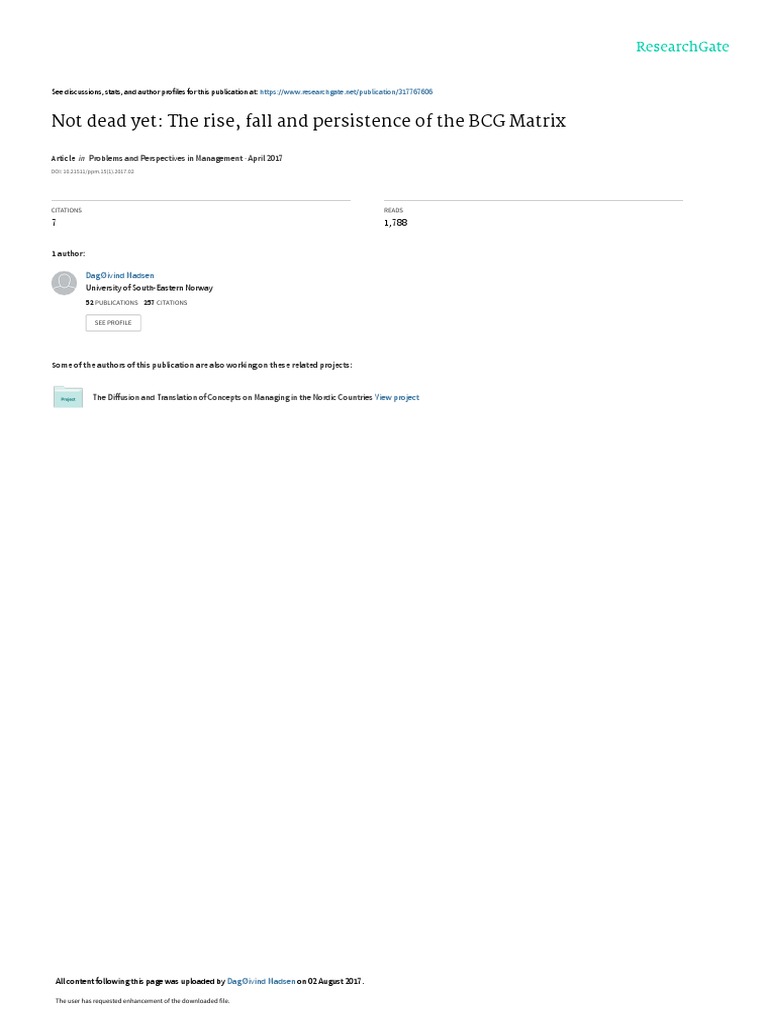Click University of South-Eastern Norway affiliation
This screenshot has height=1024, width=768.
pyautogui.click(x=150, y=288)
